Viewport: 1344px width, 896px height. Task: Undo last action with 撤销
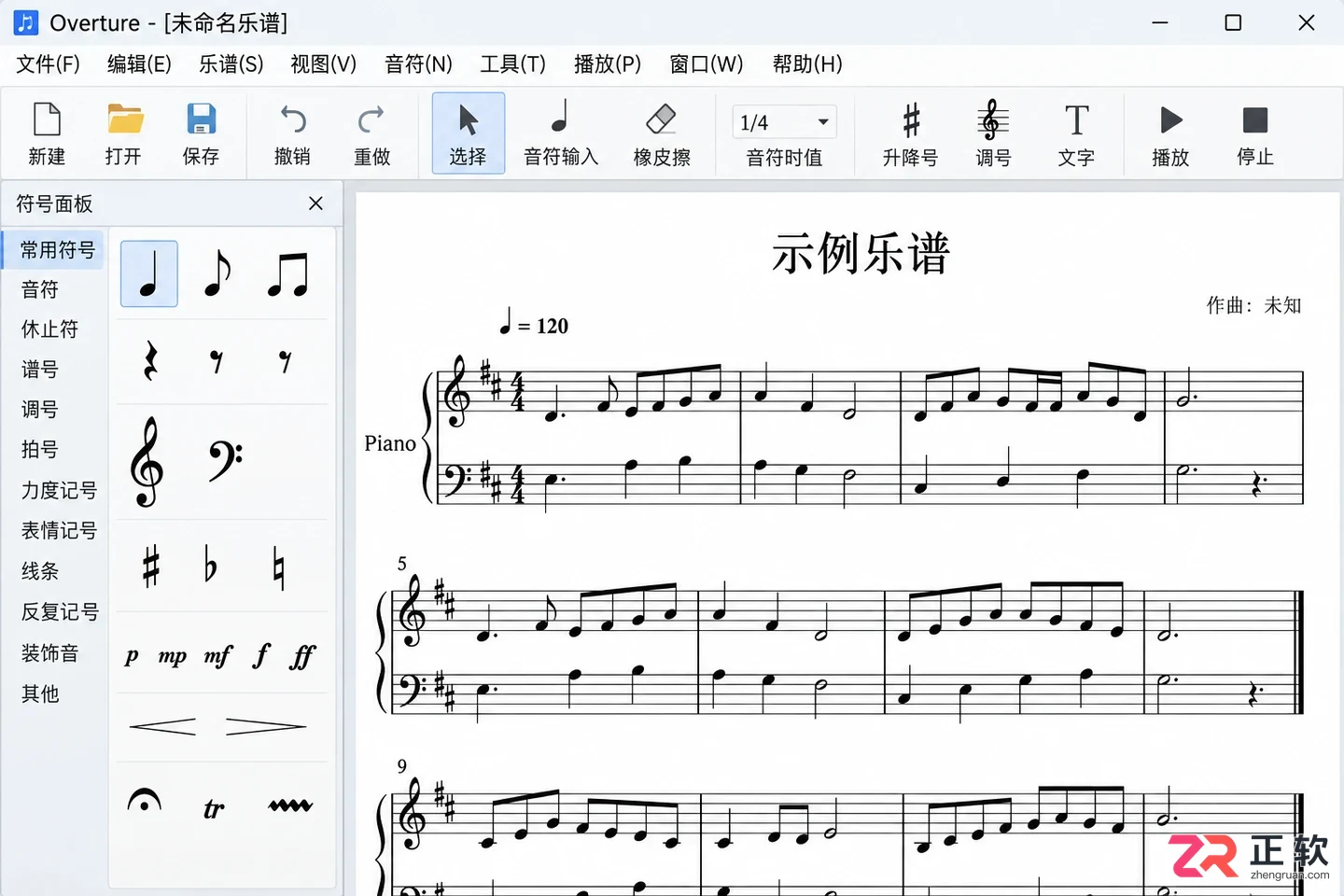tap(292, 134)
